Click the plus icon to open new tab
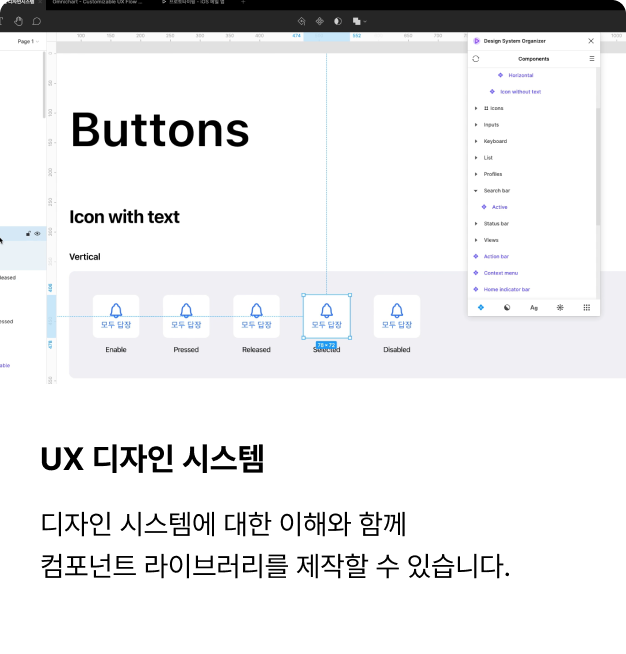This screenshot has width=626, height=654. click(x=243, y=2)
